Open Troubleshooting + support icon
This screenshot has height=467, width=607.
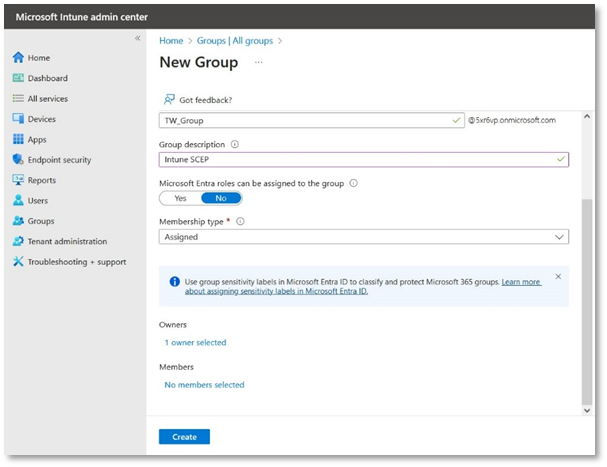[18, 262]
